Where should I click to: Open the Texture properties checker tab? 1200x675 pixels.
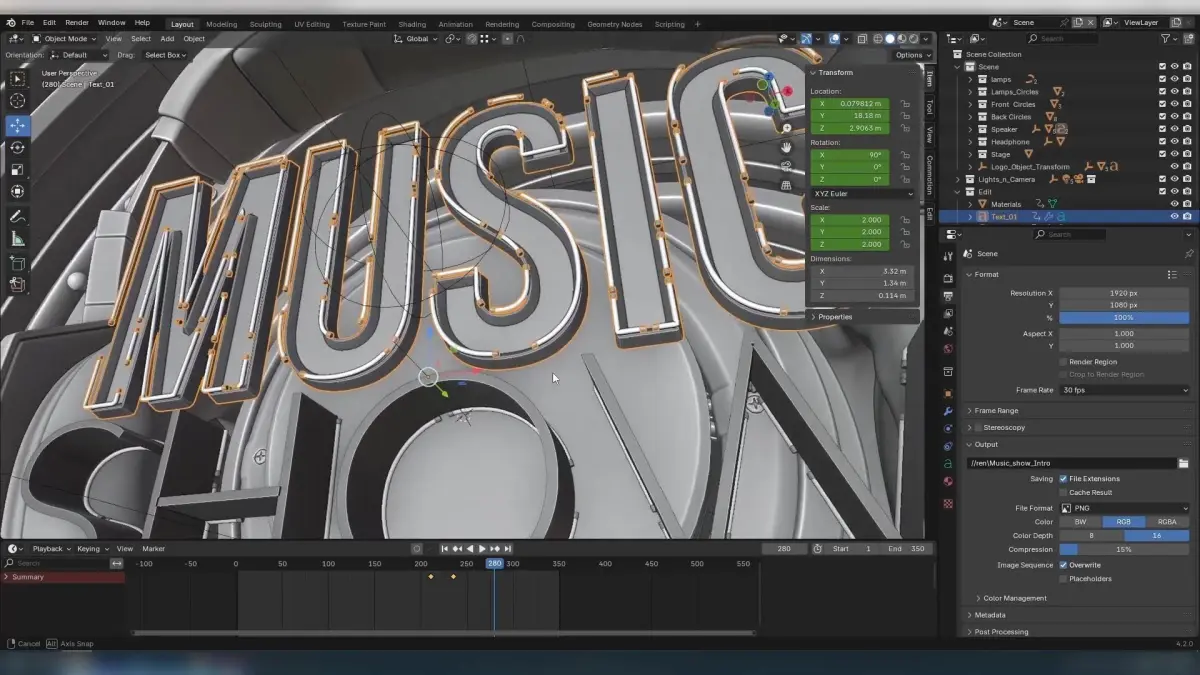pyautogui.click(x=948, y=503)
